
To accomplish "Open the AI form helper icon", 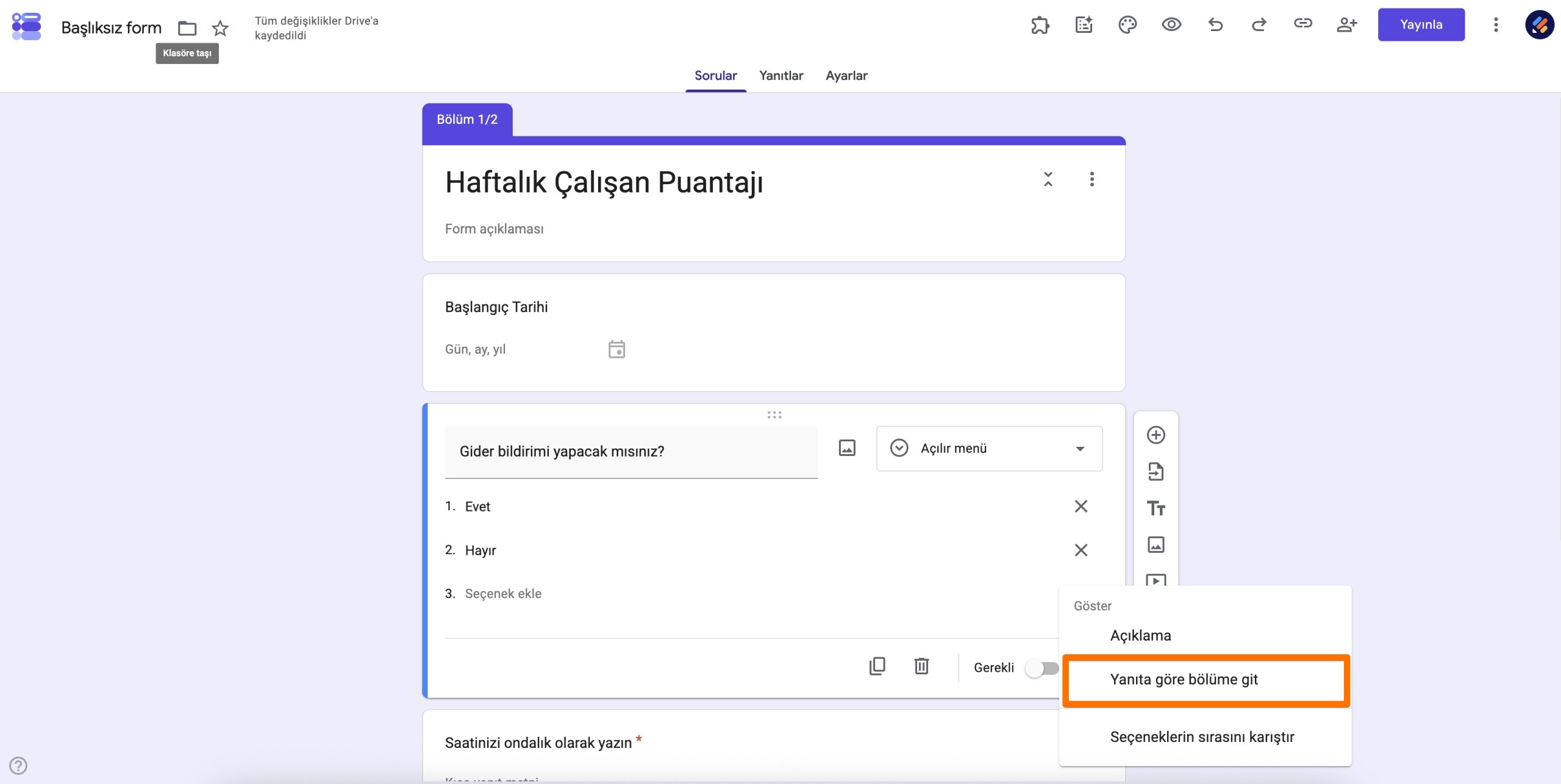I will pos(1084,25).
